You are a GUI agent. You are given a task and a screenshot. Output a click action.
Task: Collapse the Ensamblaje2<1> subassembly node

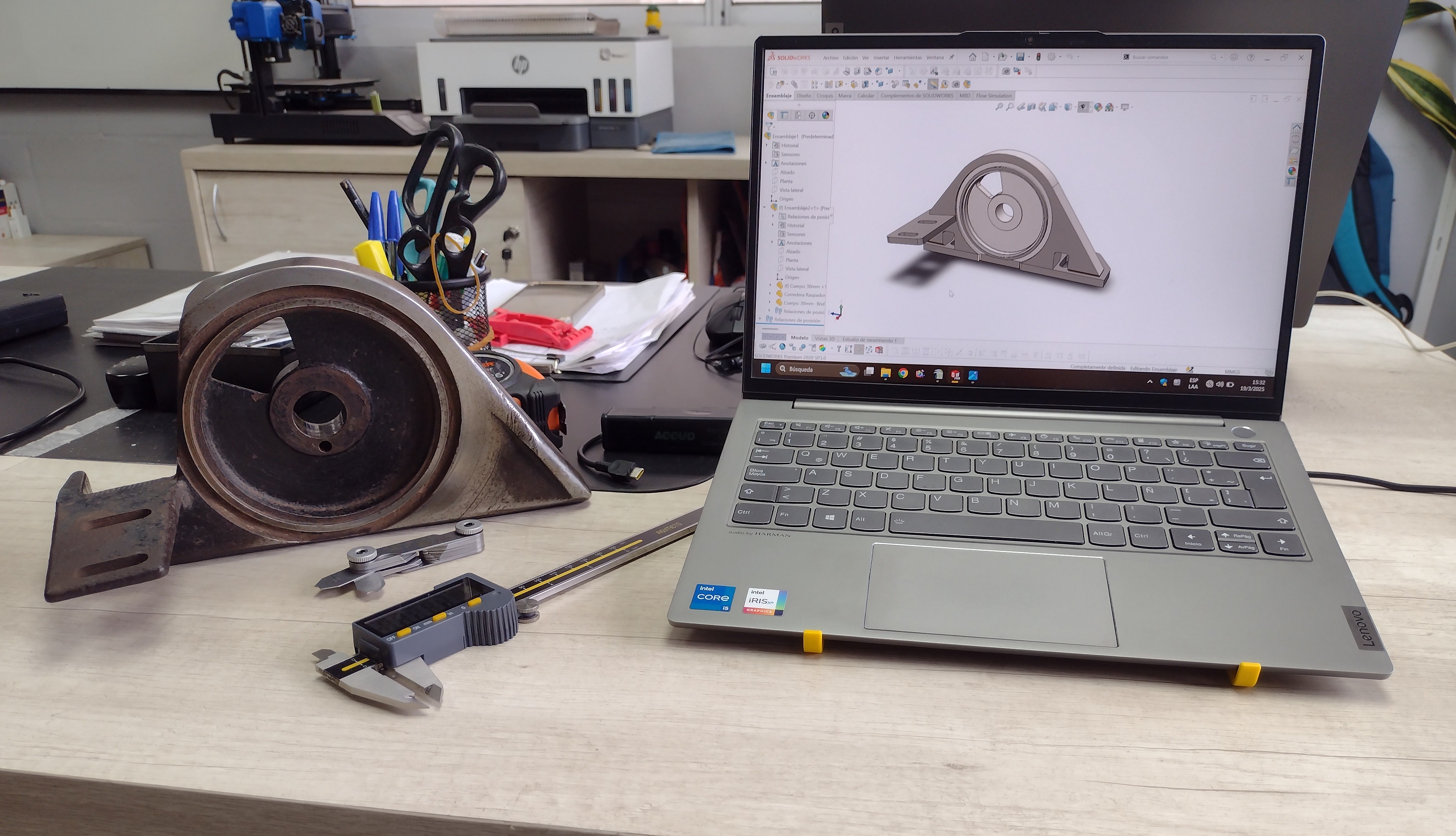click(x=765, y=207)
